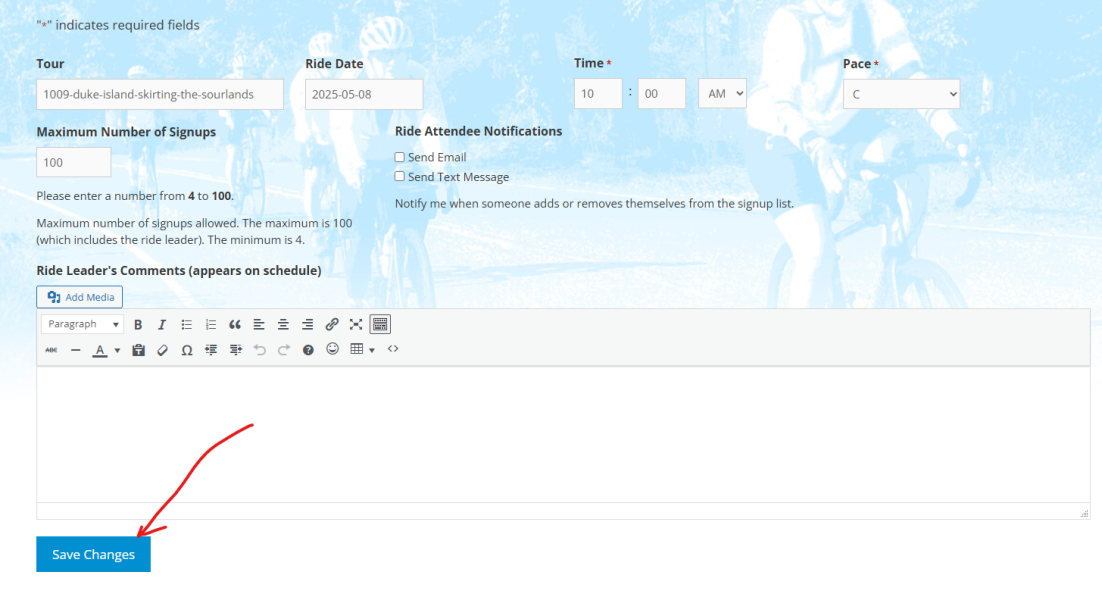
Task: Toggle bold formatting in the editor
Action: 138,324
